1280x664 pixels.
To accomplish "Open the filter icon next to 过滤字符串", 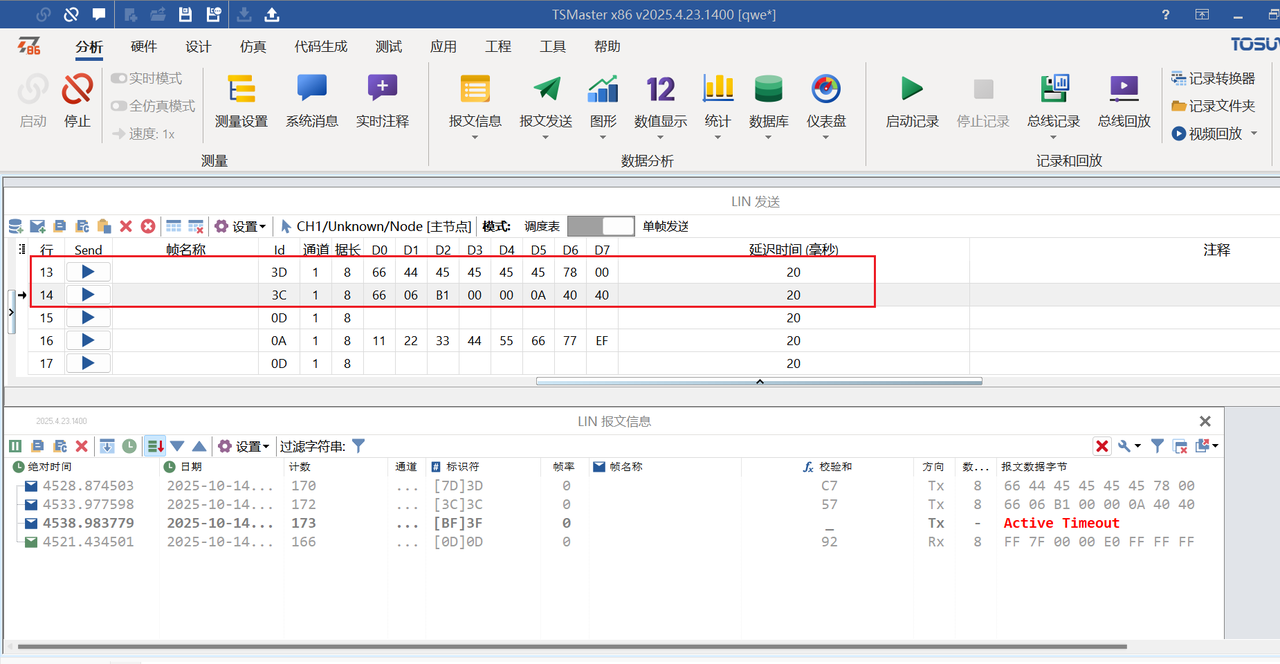I will 358,445.
